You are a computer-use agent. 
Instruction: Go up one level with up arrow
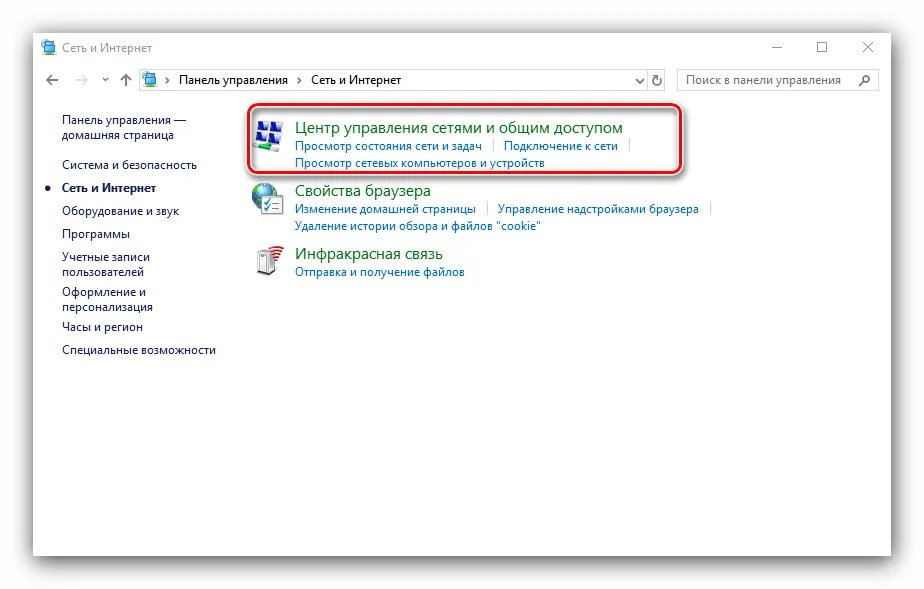(x=126, y=80)
